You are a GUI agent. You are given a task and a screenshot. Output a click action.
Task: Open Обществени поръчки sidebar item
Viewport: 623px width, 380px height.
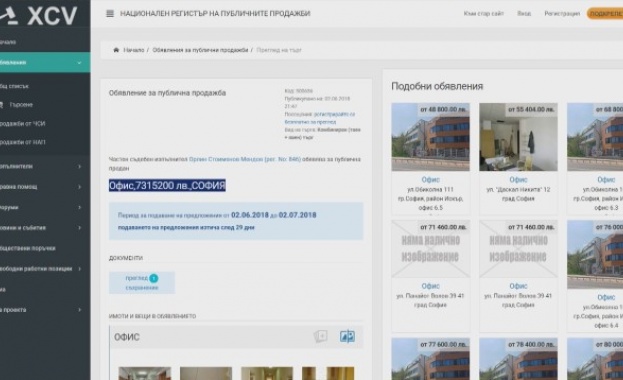[28, 248]
